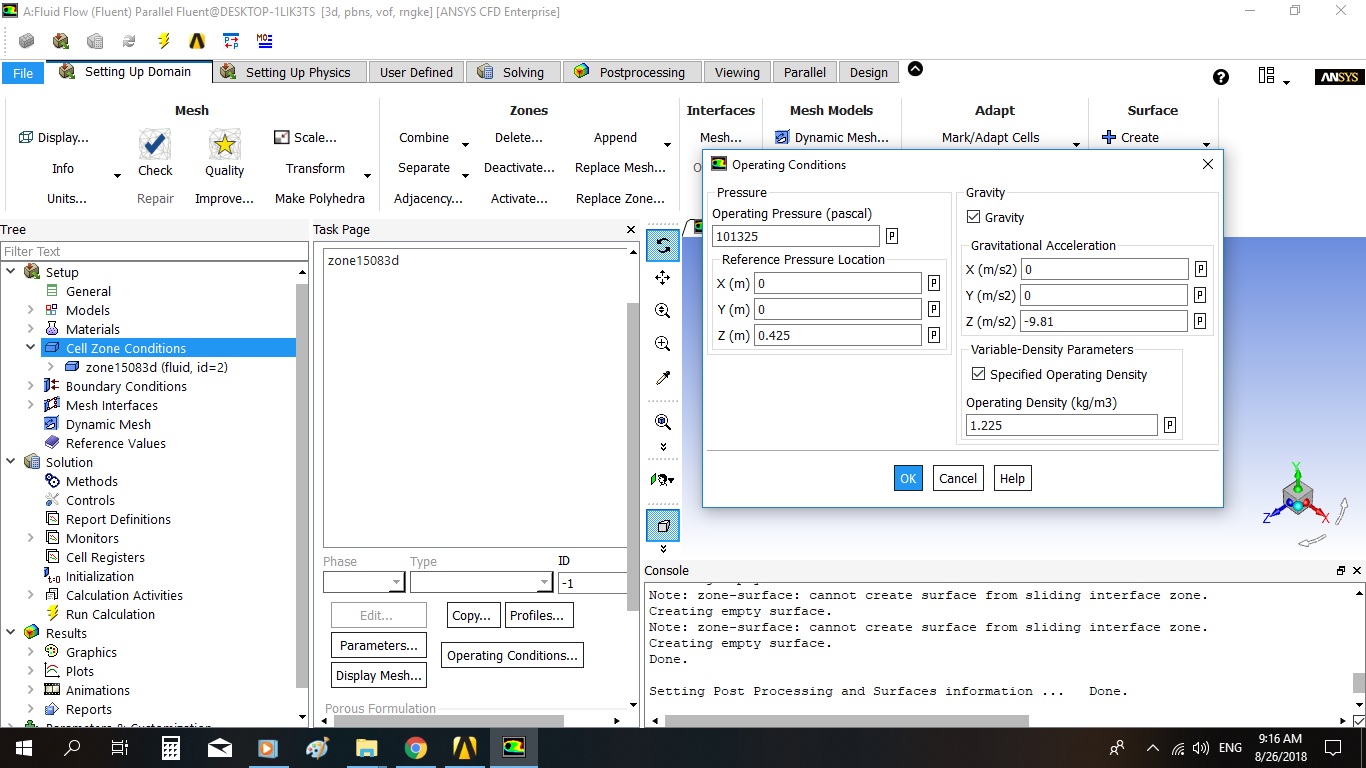Click the Operating Pressure input field
This screenshot has width=1366, height=768.
click(796, 237)
